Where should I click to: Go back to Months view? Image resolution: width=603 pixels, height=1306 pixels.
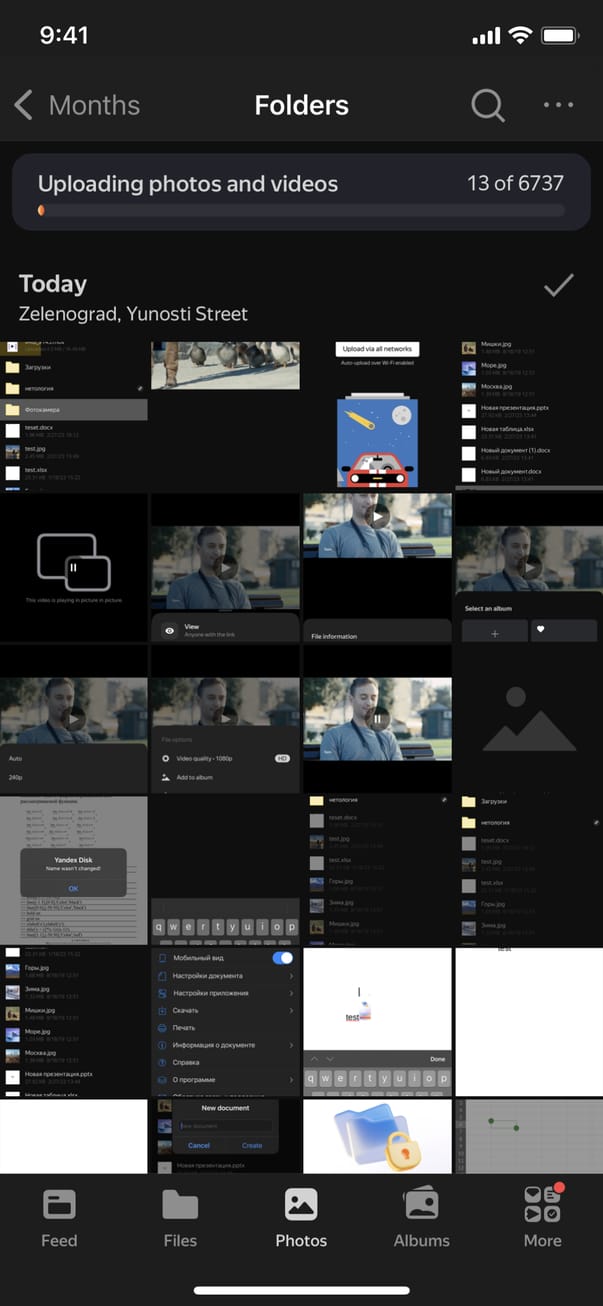click(x=78, y=105)
